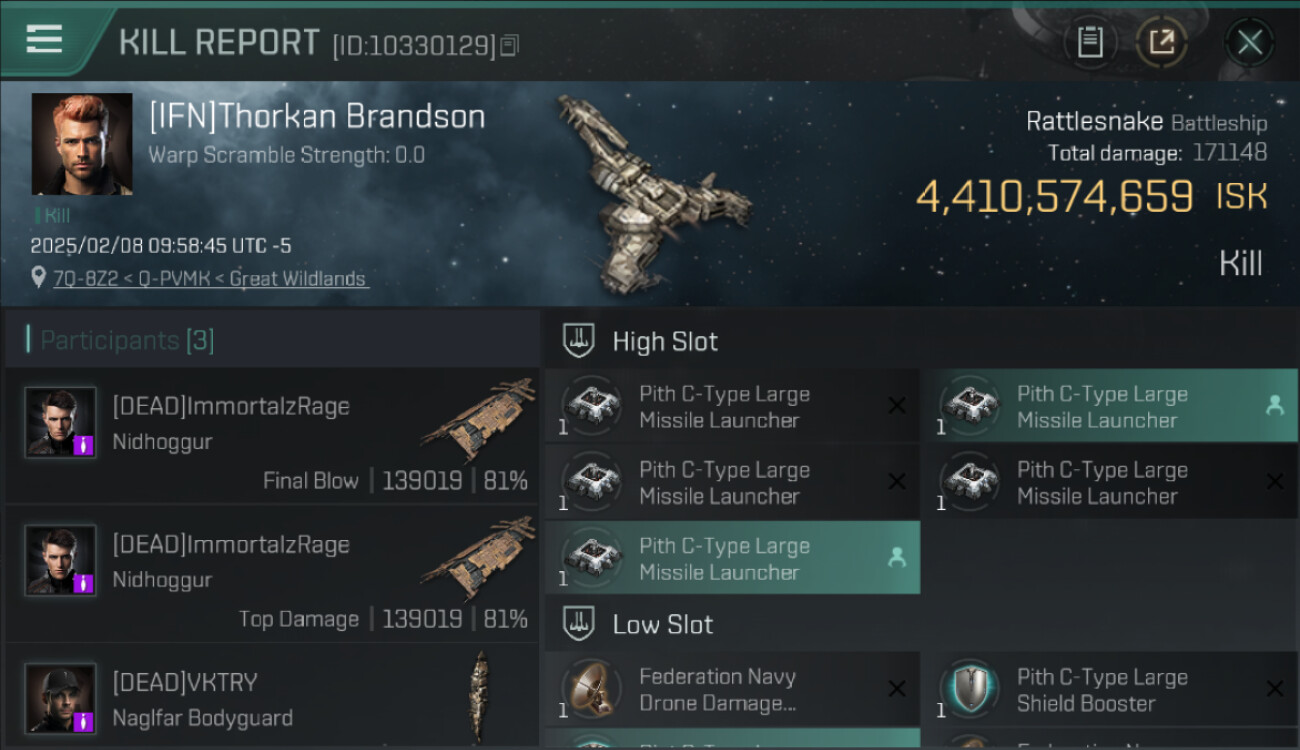Open the hamburger menu
Screen dimensions: 1300x750
[x=44, y=40]
